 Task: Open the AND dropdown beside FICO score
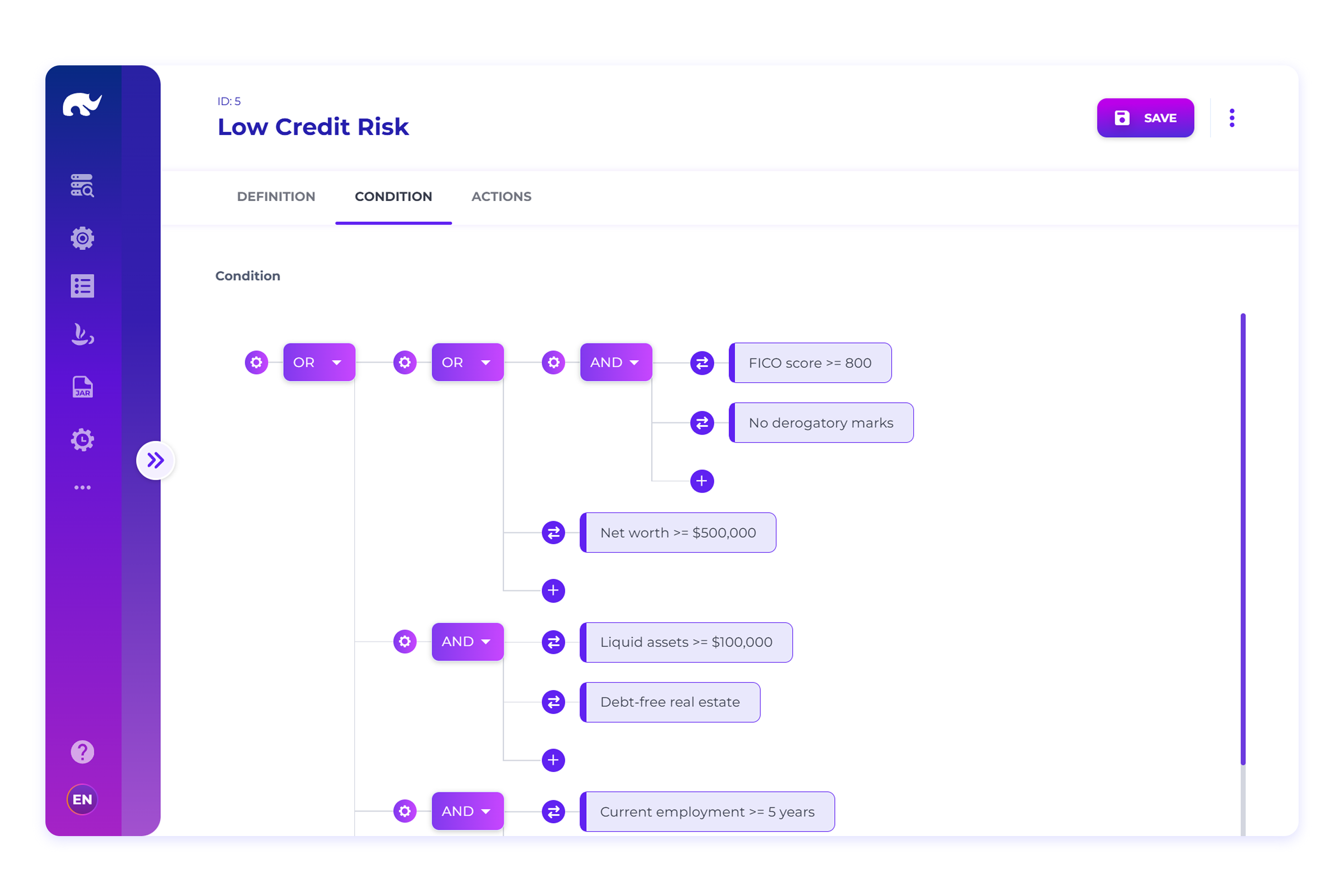(633, 362)
